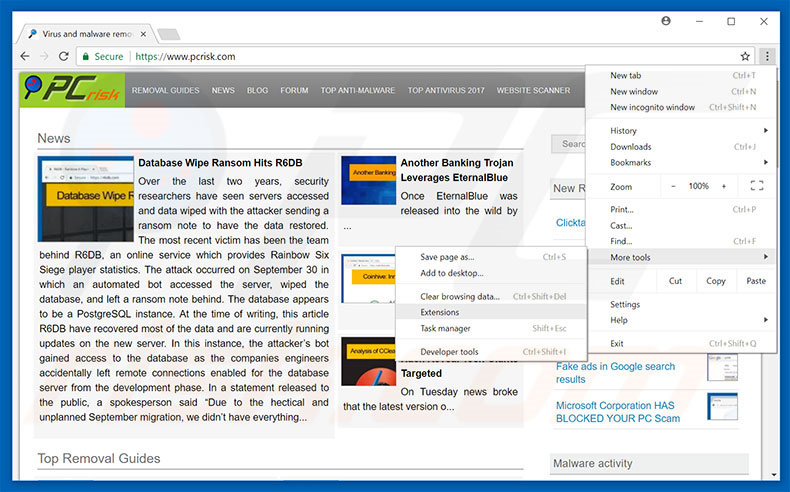Reload the page with refresh icon
The height and width of the screenshot is (492, 790).
click(x=63, y=56)
